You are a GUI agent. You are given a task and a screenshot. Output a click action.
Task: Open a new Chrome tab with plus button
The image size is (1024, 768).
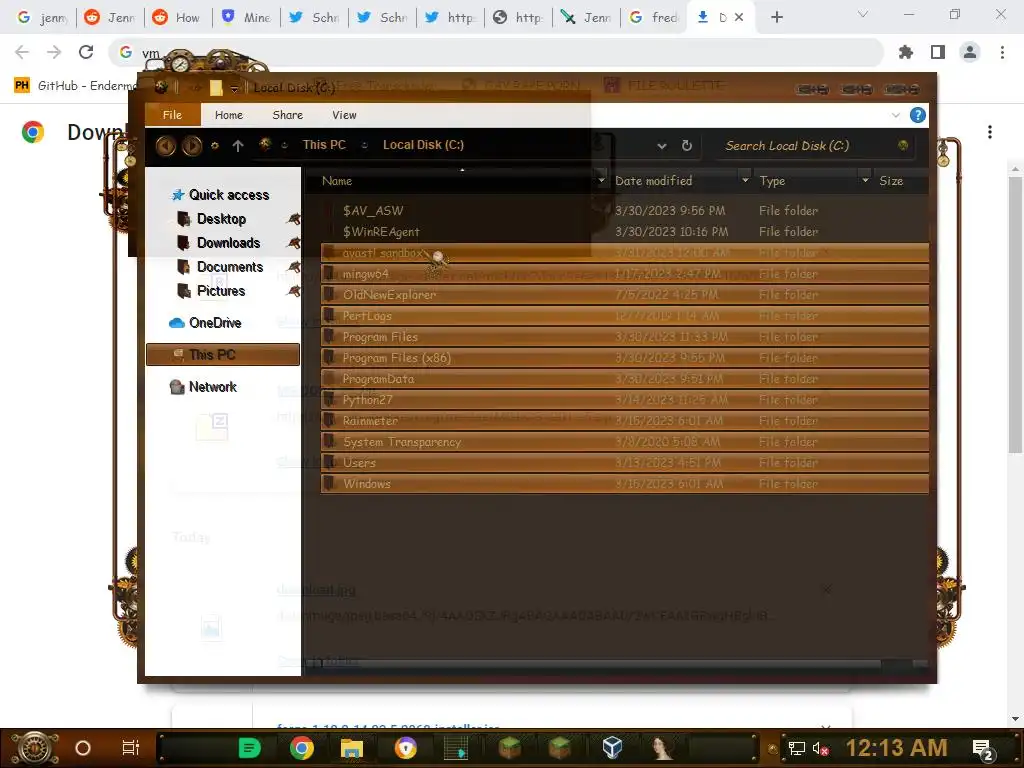pyautogui.click(x=776, y=18)
